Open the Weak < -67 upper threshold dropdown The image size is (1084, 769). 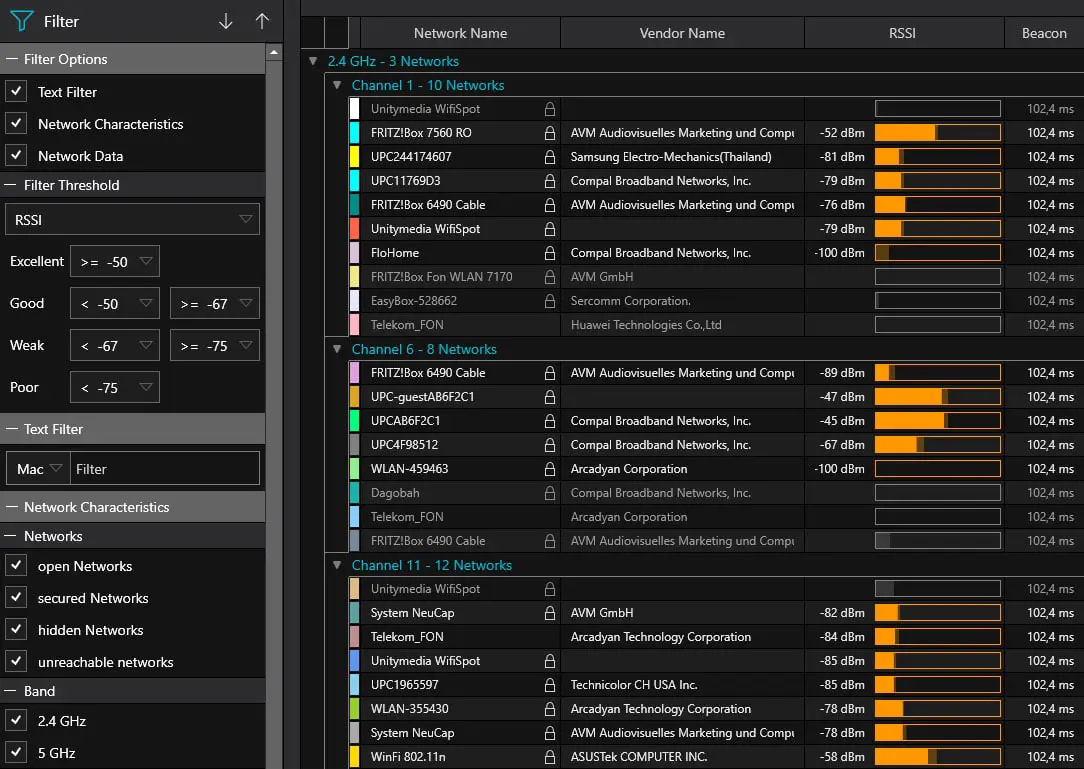pos(115,345)
